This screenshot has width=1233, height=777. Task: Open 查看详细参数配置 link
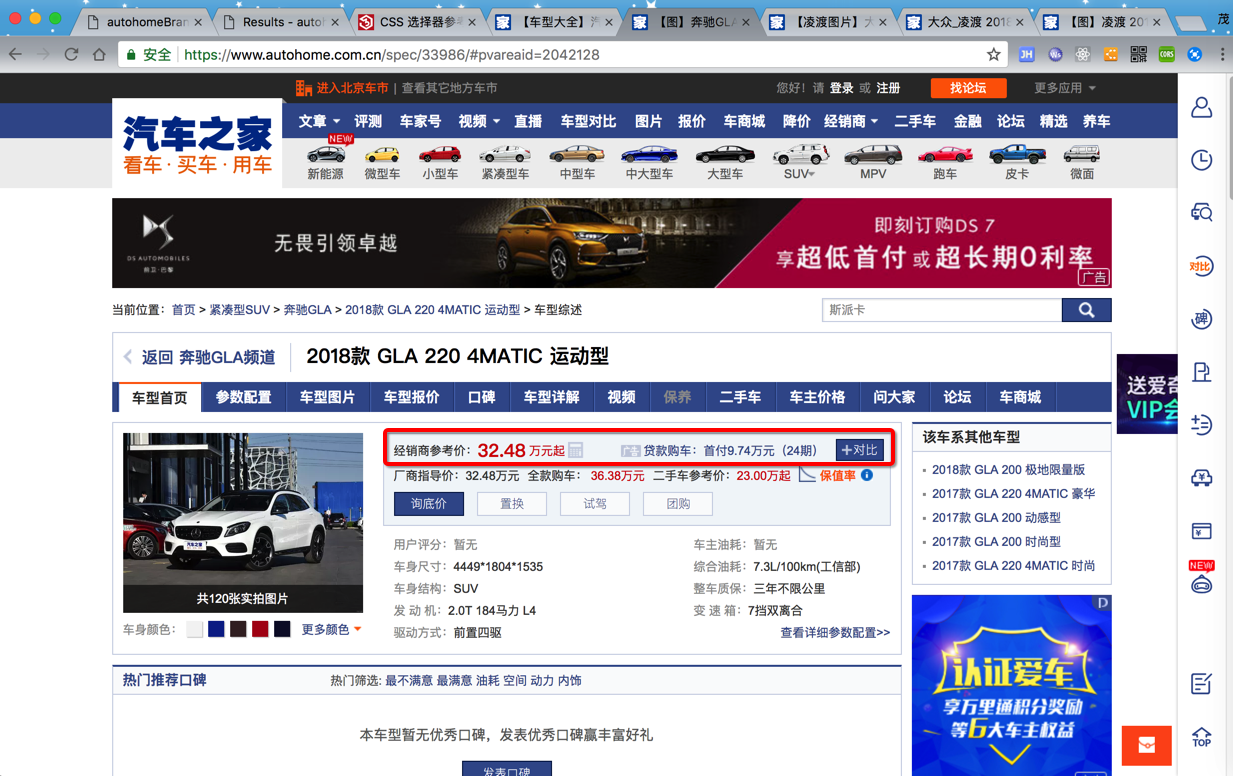click(x=835, y=632)
